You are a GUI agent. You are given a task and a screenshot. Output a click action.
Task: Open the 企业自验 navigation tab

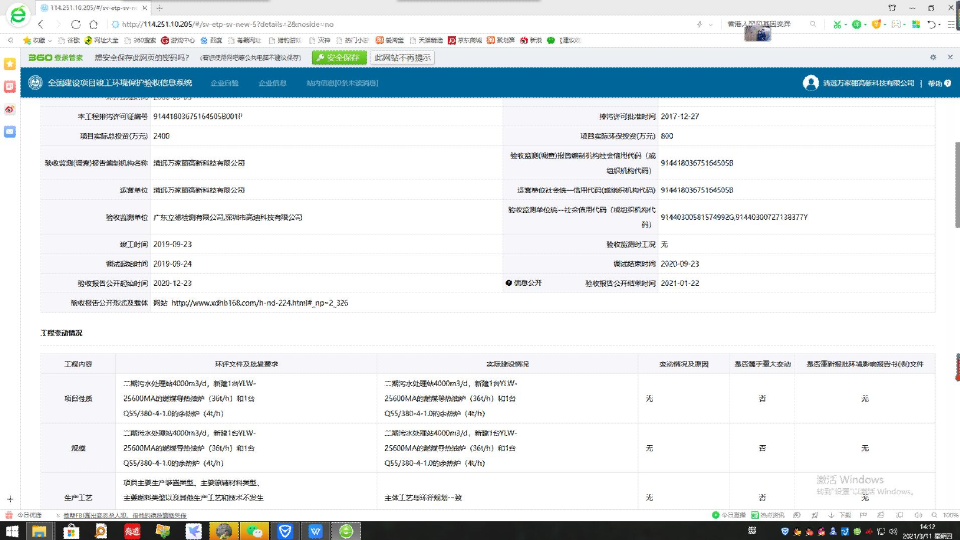225,83
